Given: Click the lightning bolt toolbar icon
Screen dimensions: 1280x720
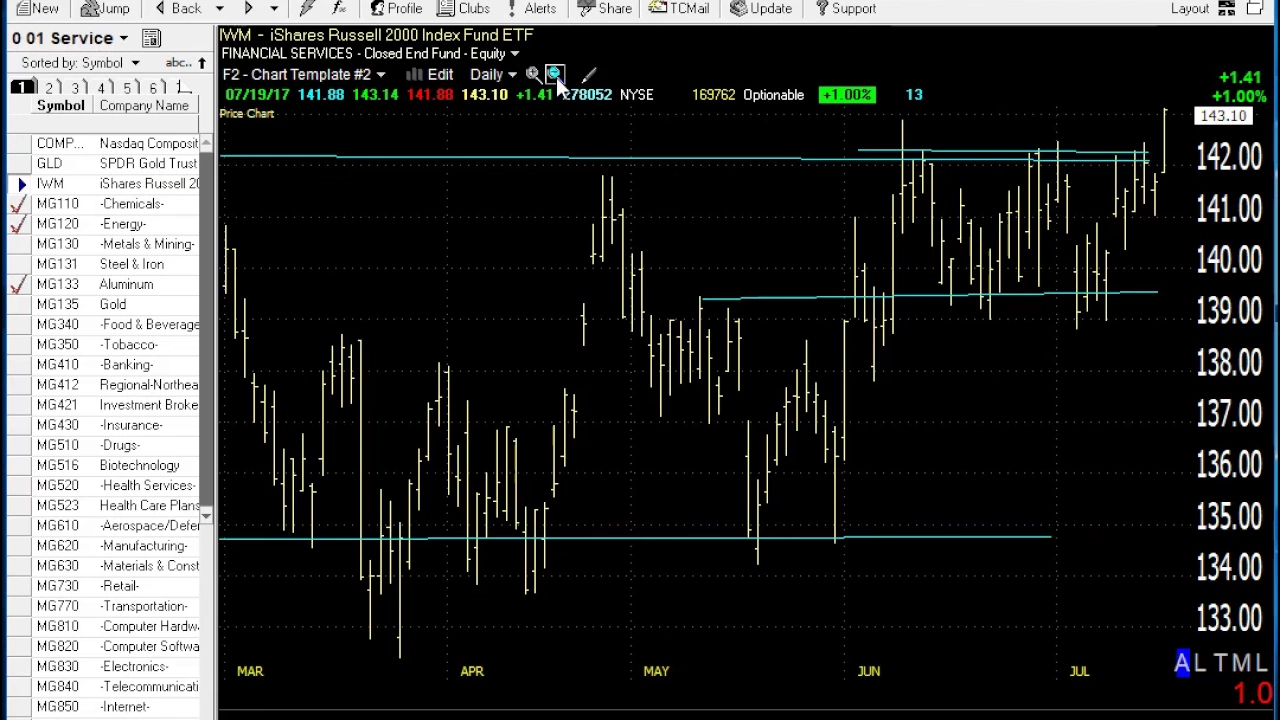Looking at the screenshot, I should click(308, 9).
